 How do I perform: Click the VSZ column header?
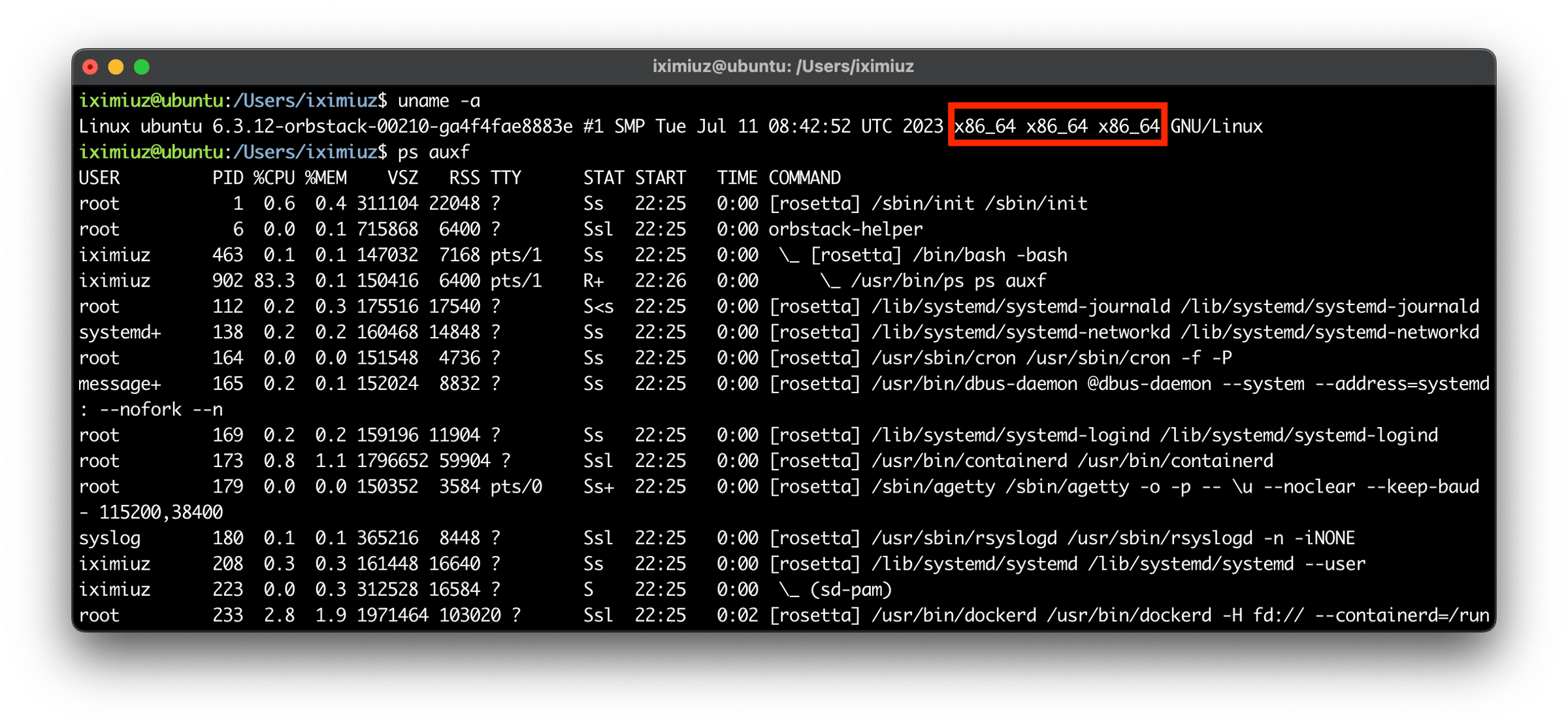tap(402, 178)
